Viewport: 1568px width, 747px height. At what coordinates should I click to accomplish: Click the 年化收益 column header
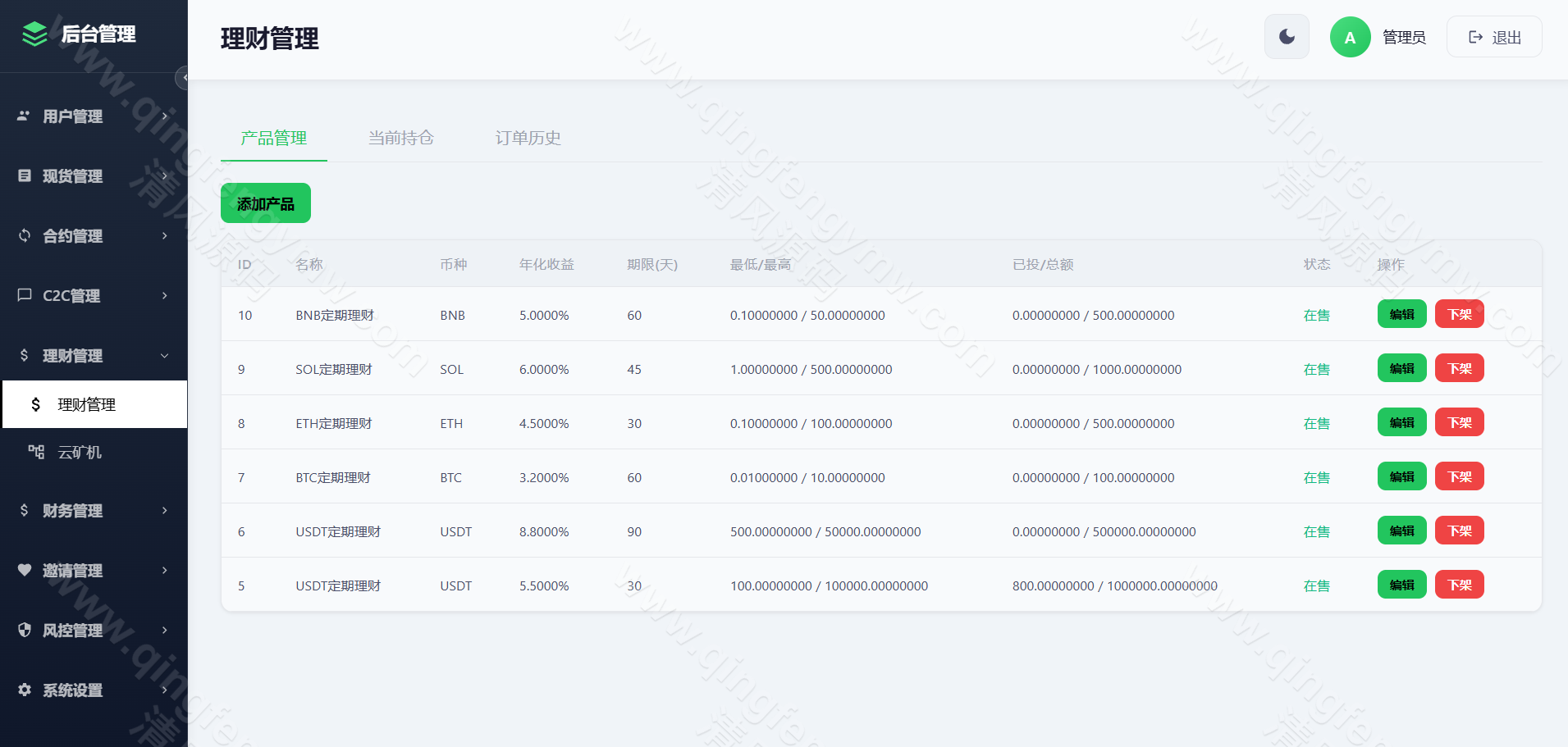pos(546,264)
